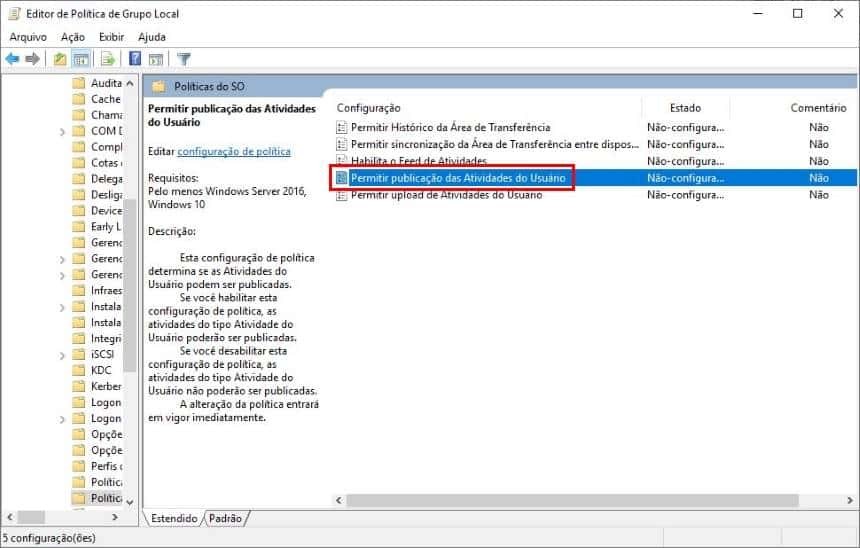Click the settings list horizontal scroll left arrow

tap(339, 500)
